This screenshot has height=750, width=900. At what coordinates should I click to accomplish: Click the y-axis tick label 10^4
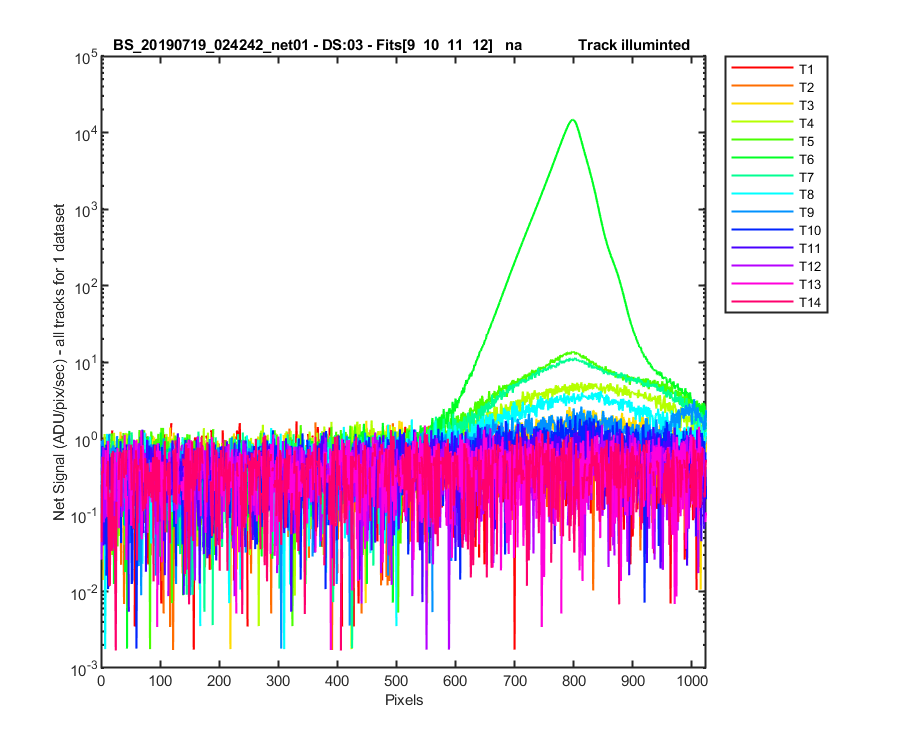coord(86,134)
